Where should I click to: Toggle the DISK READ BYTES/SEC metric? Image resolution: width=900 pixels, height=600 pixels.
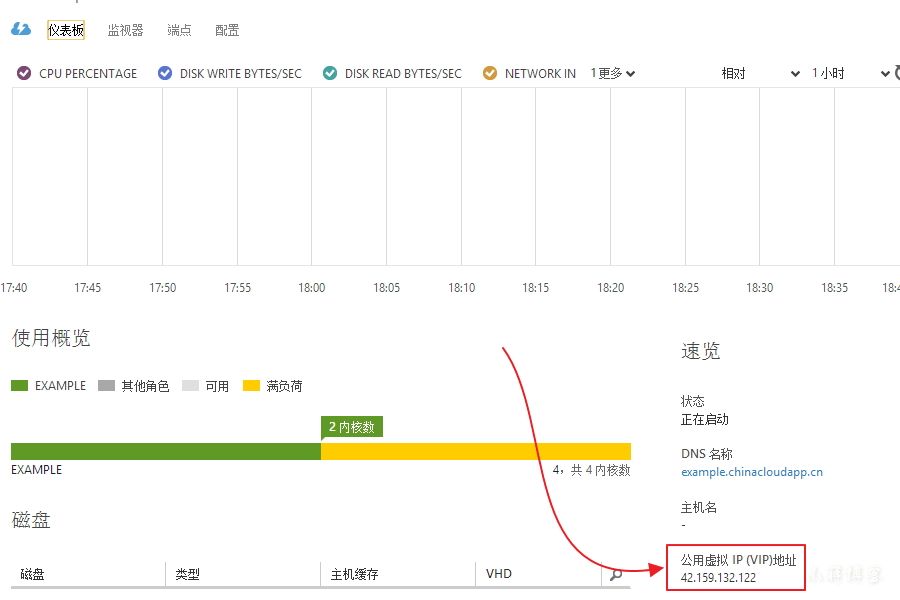(330, 73)
